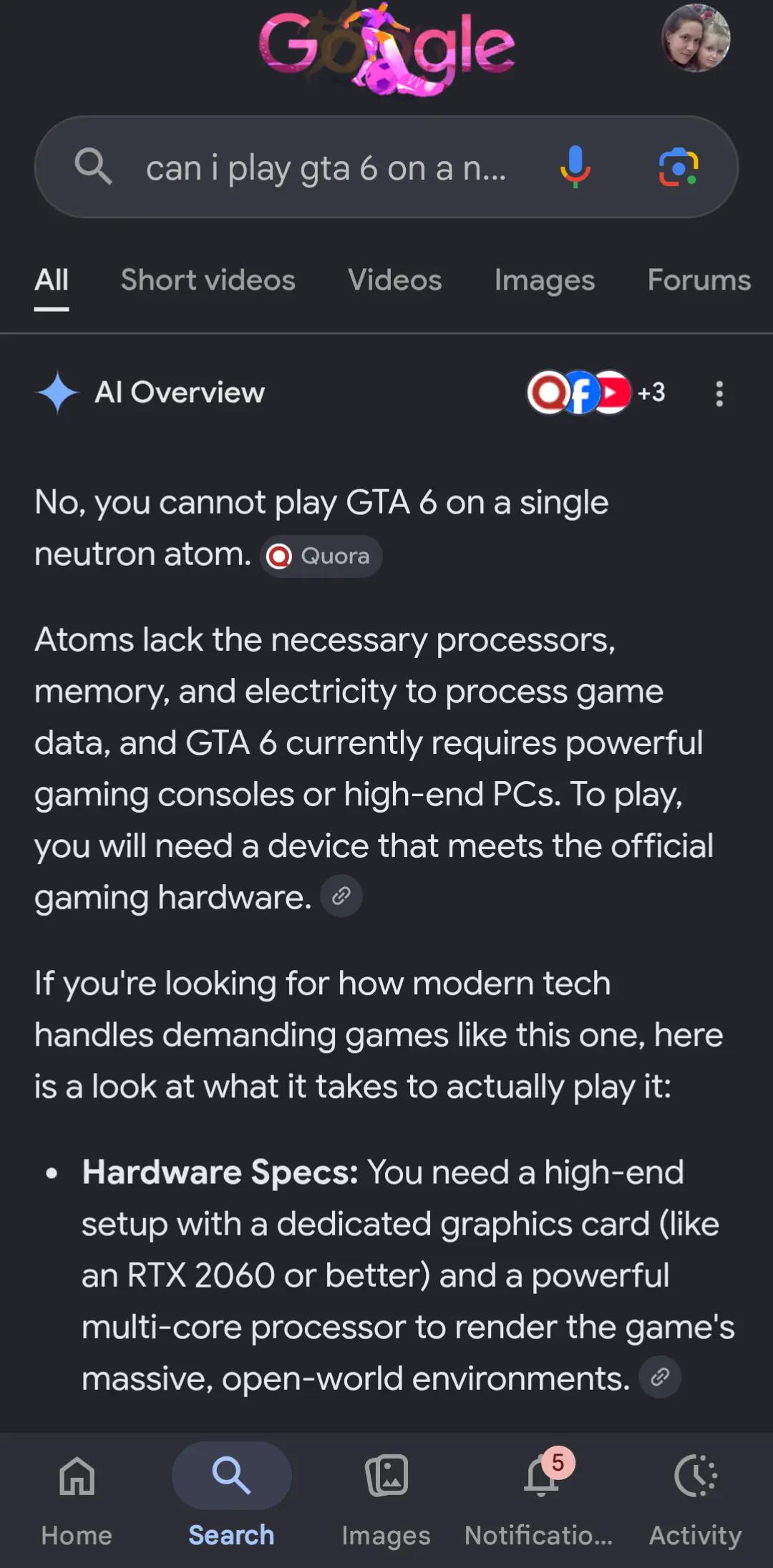Open the account profile picture

click(x=696, y=38)
